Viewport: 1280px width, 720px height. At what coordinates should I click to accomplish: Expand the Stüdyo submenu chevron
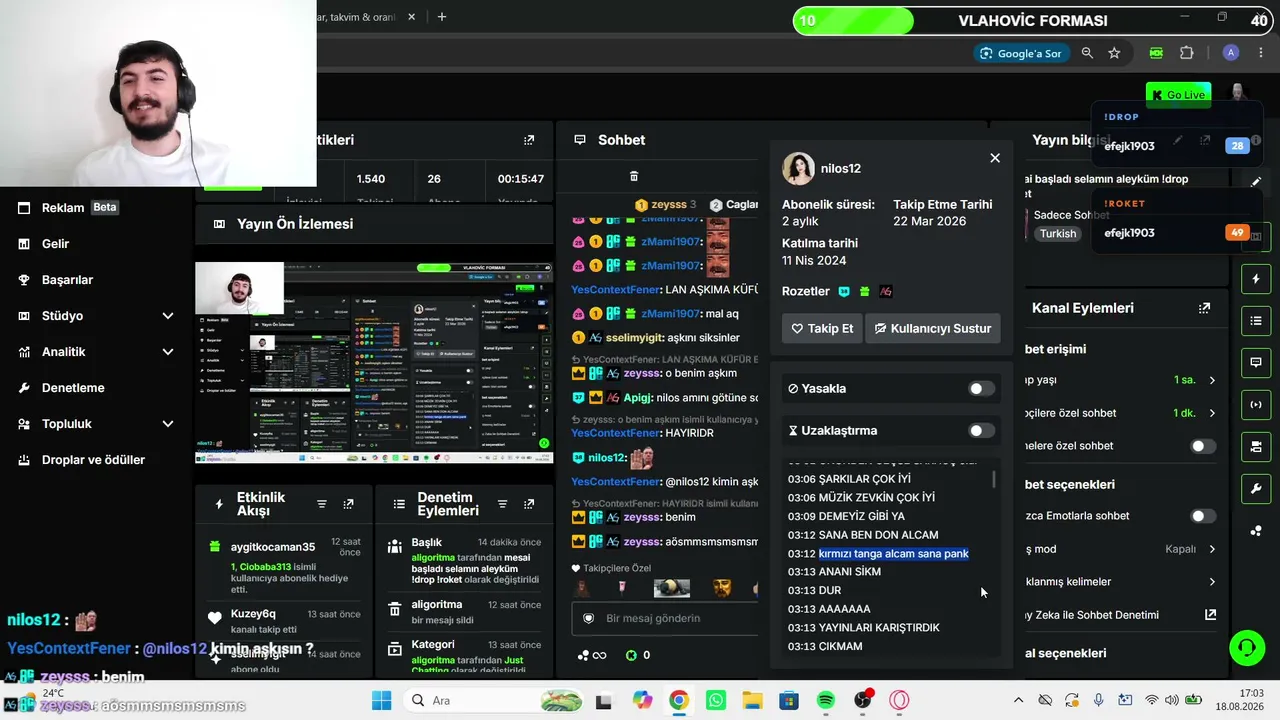[168, 316]
